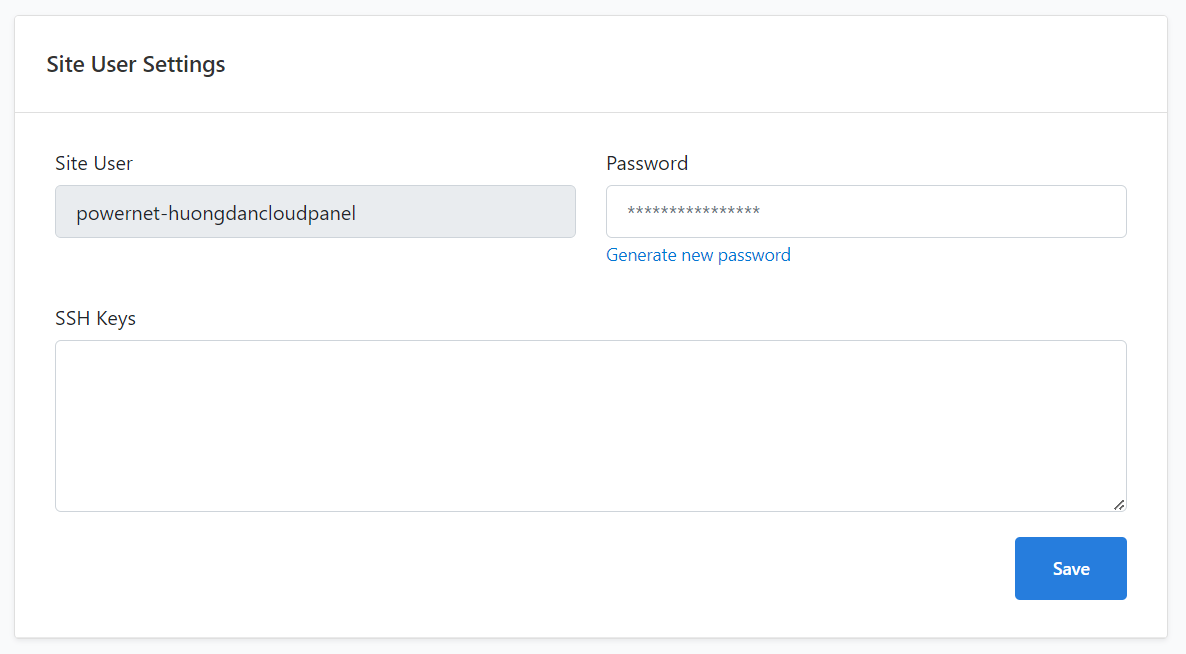Viewport: 1186px width, 654px height.
Task: Click inside the SSH Keys text area
Action: [x=591, y=426]
